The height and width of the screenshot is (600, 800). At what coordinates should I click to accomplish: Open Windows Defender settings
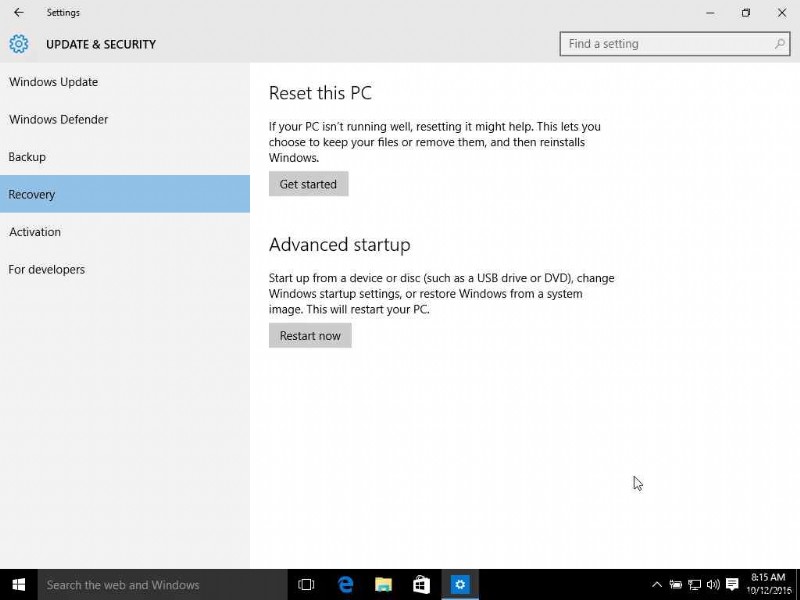coord(58,119)
